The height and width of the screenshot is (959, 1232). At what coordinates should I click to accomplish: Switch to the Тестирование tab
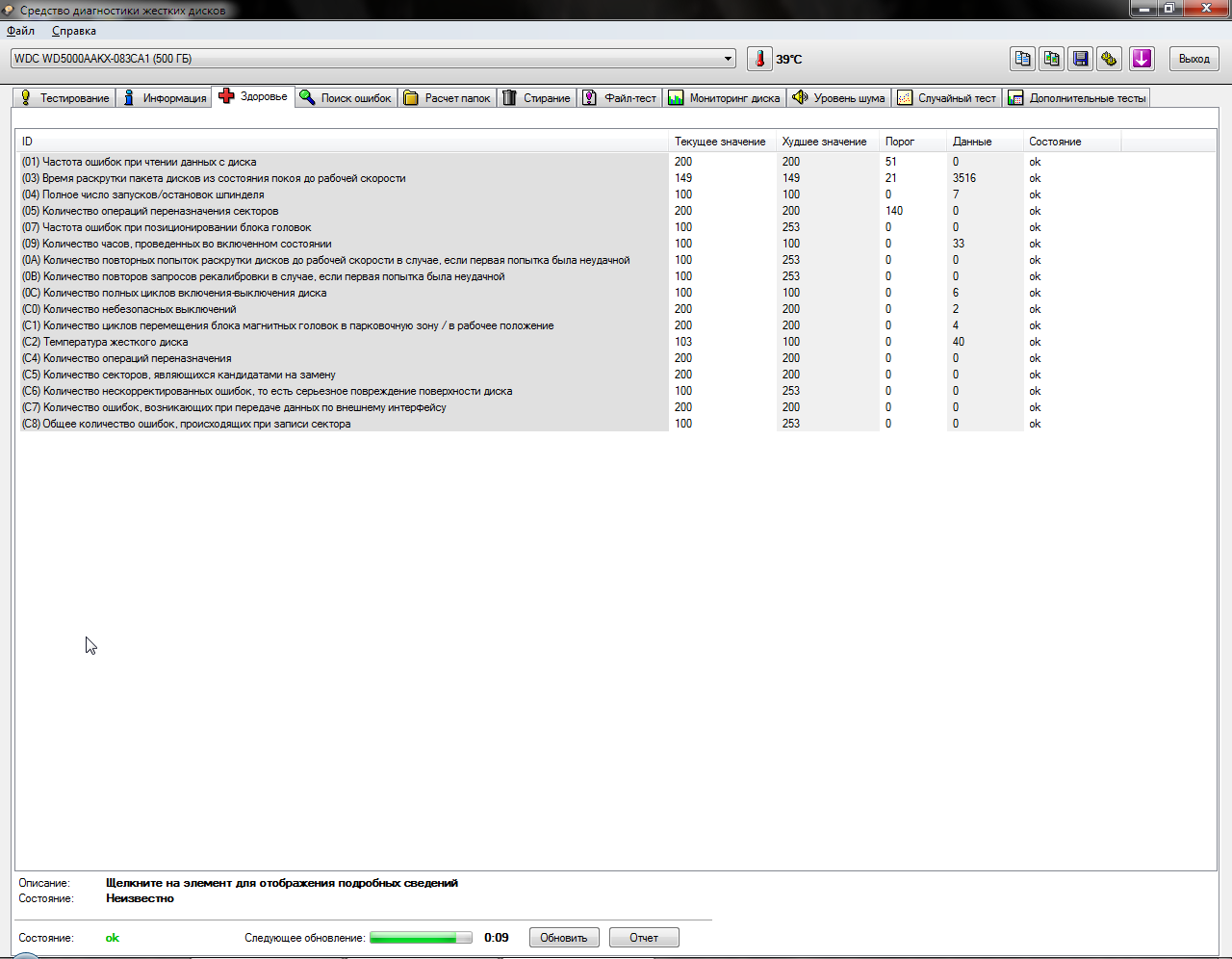pyautogui.click(x=64, y=98)
